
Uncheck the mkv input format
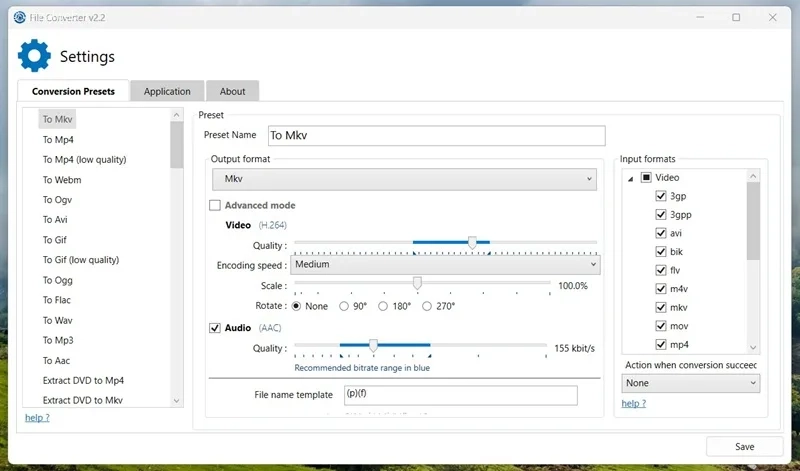click(x=661, y=307)
